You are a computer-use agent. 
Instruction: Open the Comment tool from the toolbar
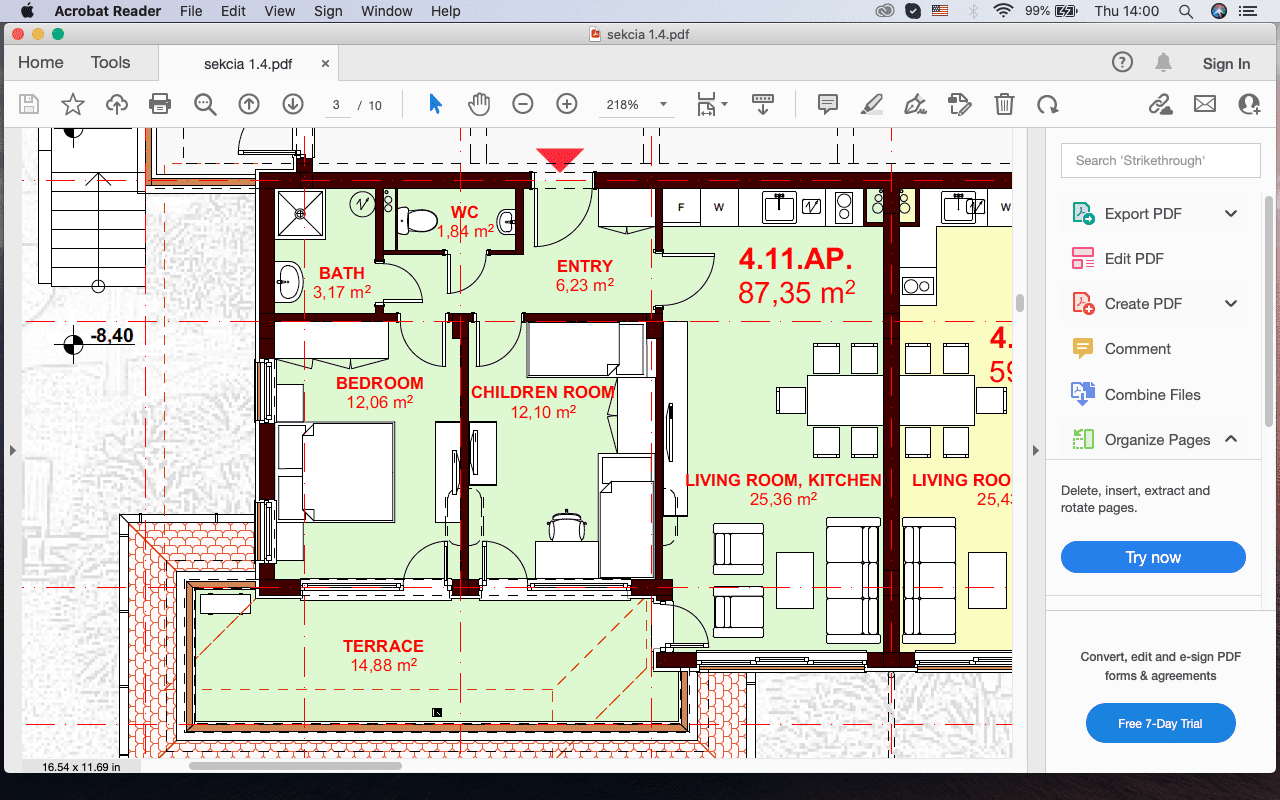[827, 103]
